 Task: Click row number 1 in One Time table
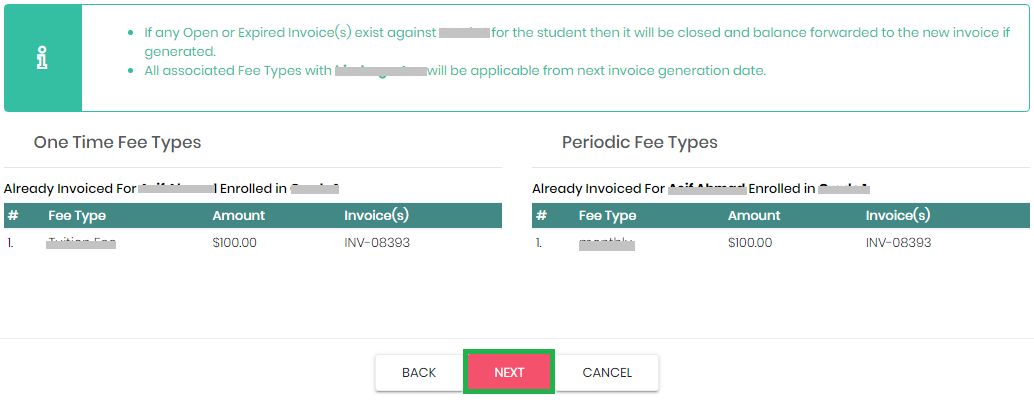(11, 242)
